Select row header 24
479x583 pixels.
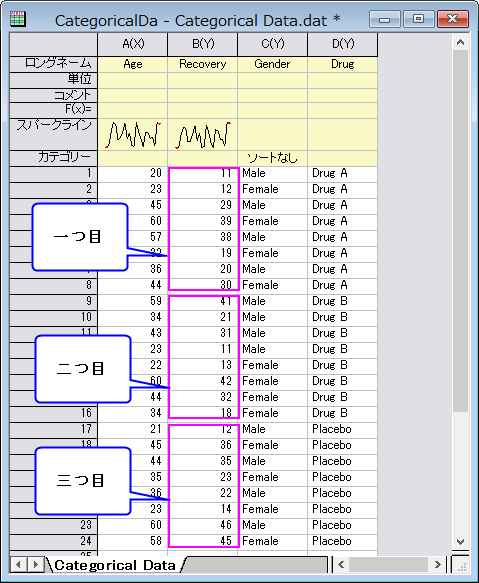pos(54,541)
